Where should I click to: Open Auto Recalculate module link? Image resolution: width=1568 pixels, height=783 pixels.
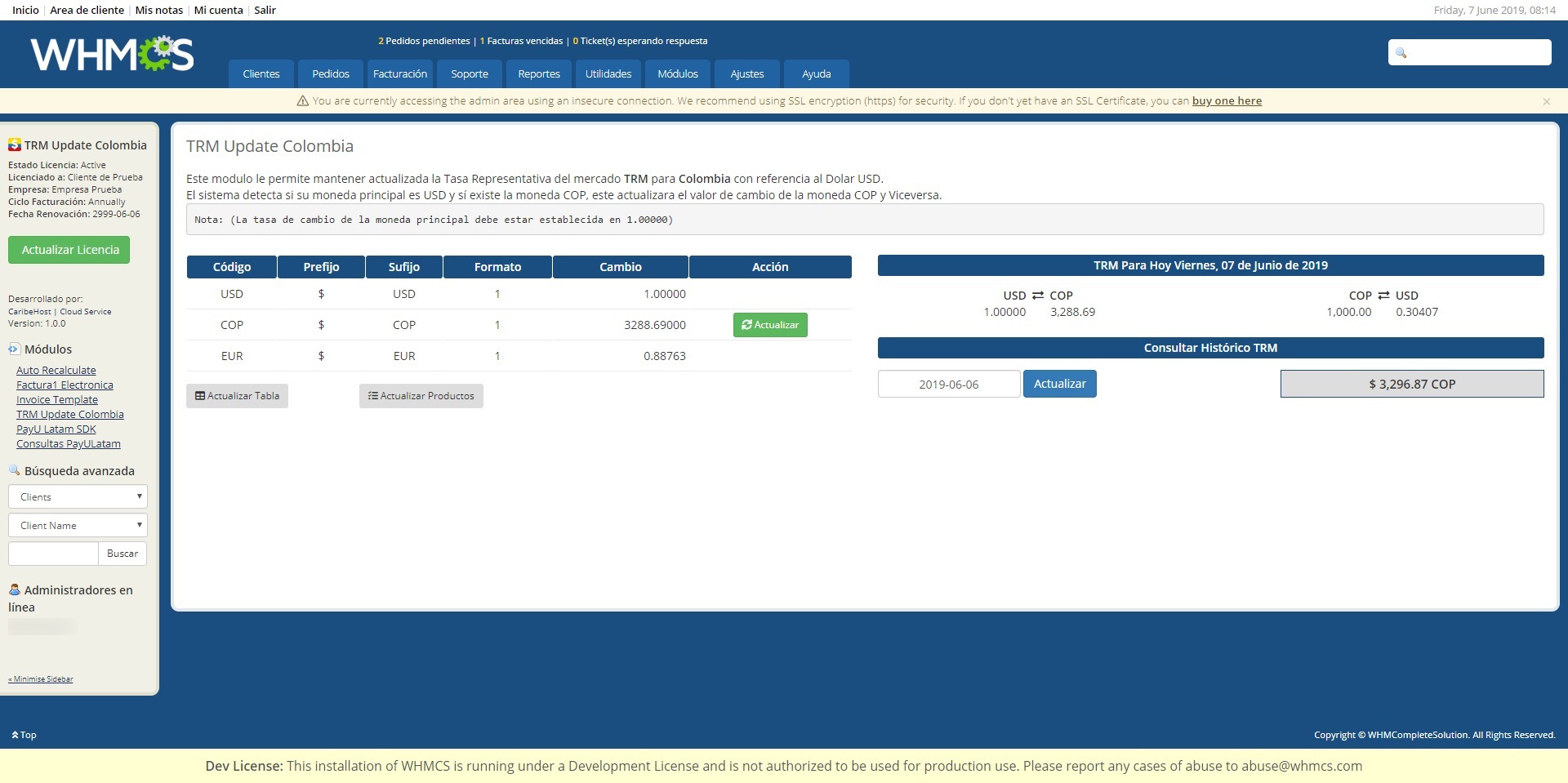click(x=56, y=370)
